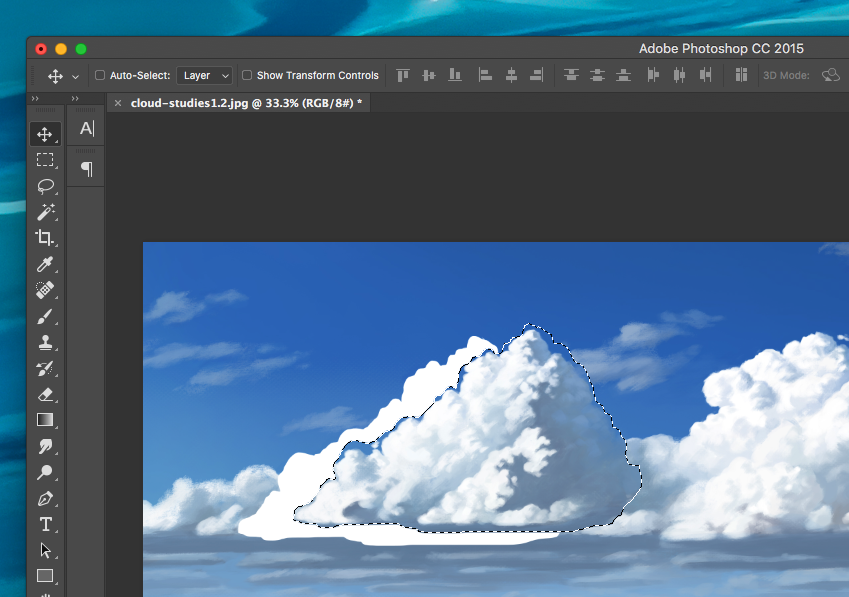Click Align left edges button
Image resolution: width=849 pixels, height=597 pixels.
[x=485, y=75]
